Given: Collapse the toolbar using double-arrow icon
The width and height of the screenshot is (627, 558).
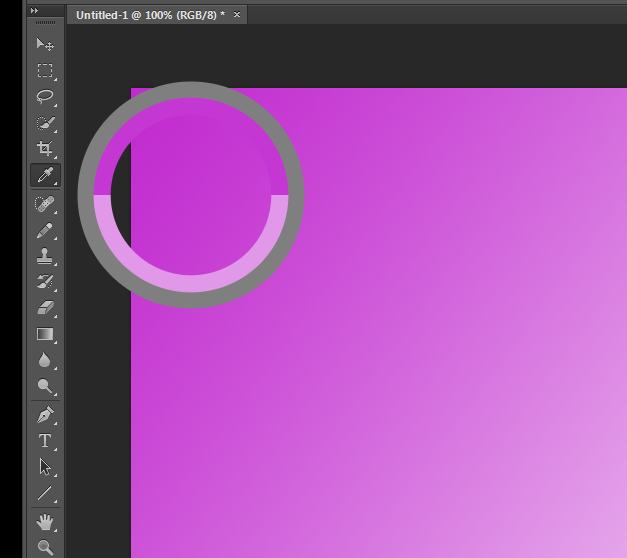Looking at the screenshot, I should [35, 10].
